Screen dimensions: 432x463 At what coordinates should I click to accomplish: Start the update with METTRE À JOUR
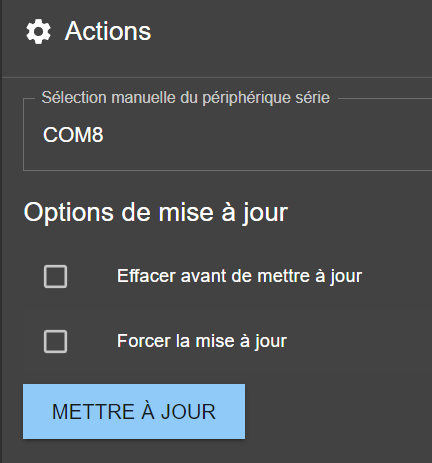click(x=134, y=411)
